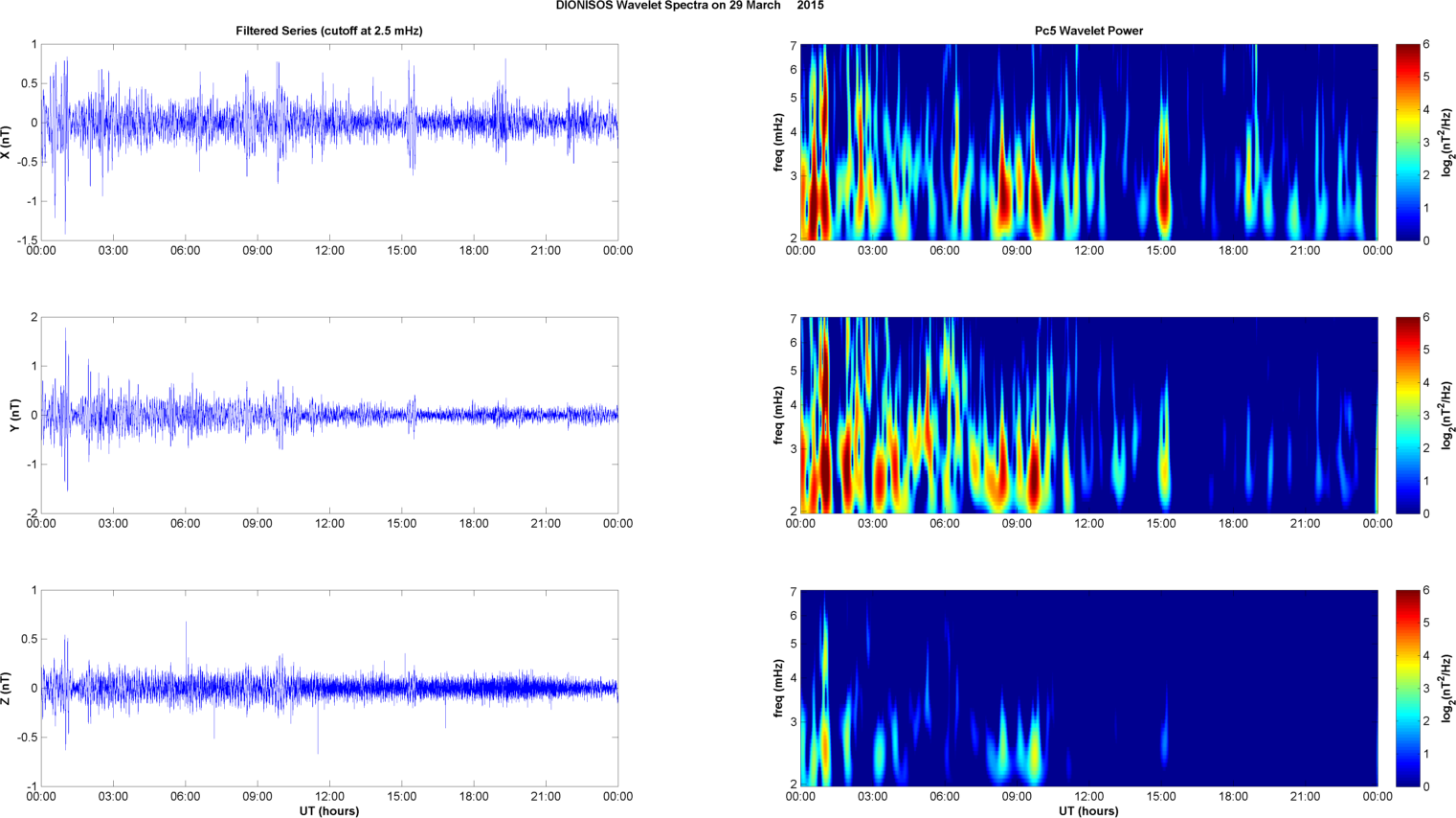Click the log2(nT²/Hz) label of middle colorbar
The image size is (1456, 818).
click(1448, 415)
